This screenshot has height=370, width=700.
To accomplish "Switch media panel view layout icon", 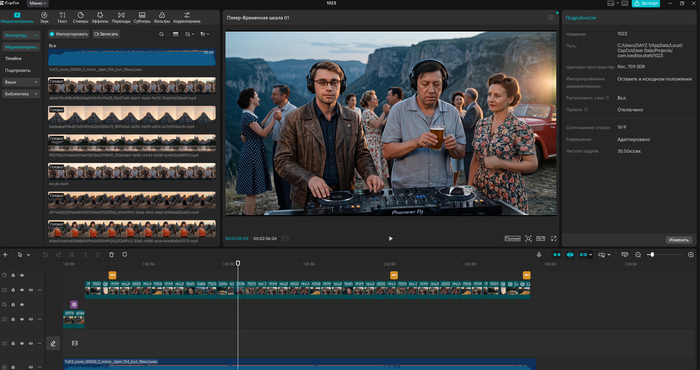I will [175, 34].
